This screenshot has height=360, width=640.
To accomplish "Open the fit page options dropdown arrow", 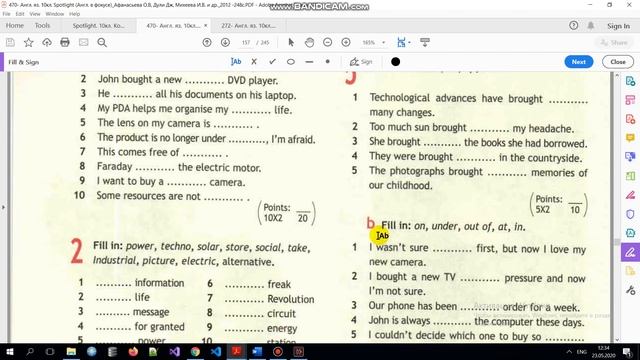I will [409, 42].
